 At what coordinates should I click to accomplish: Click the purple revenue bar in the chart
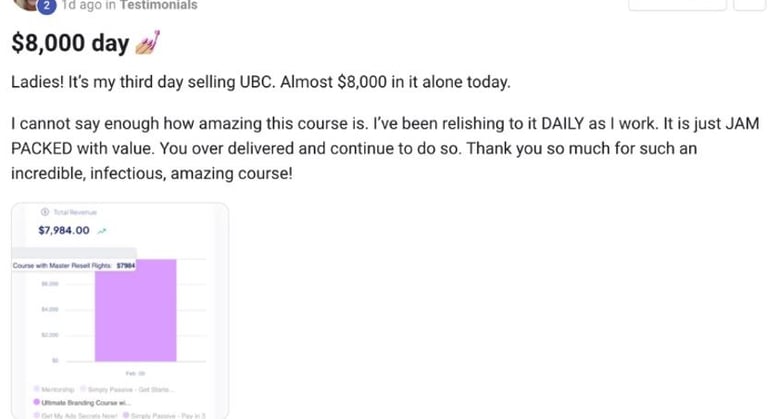pyautogui.click(x=136, y=310)
